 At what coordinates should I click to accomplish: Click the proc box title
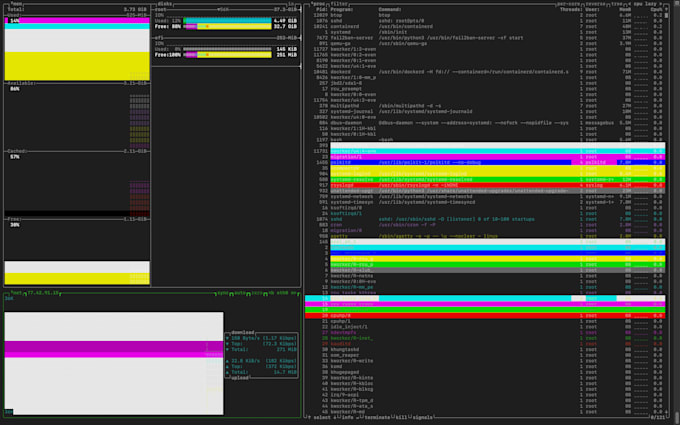click(319, 3)
